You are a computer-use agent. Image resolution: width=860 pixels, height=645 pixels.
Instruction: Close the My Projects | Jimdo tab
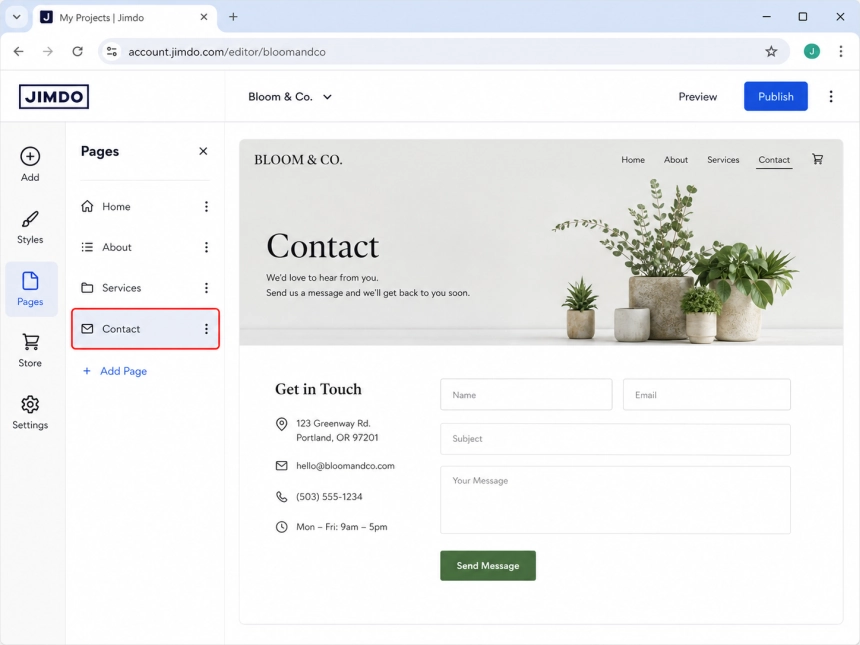tap(203, 17)
